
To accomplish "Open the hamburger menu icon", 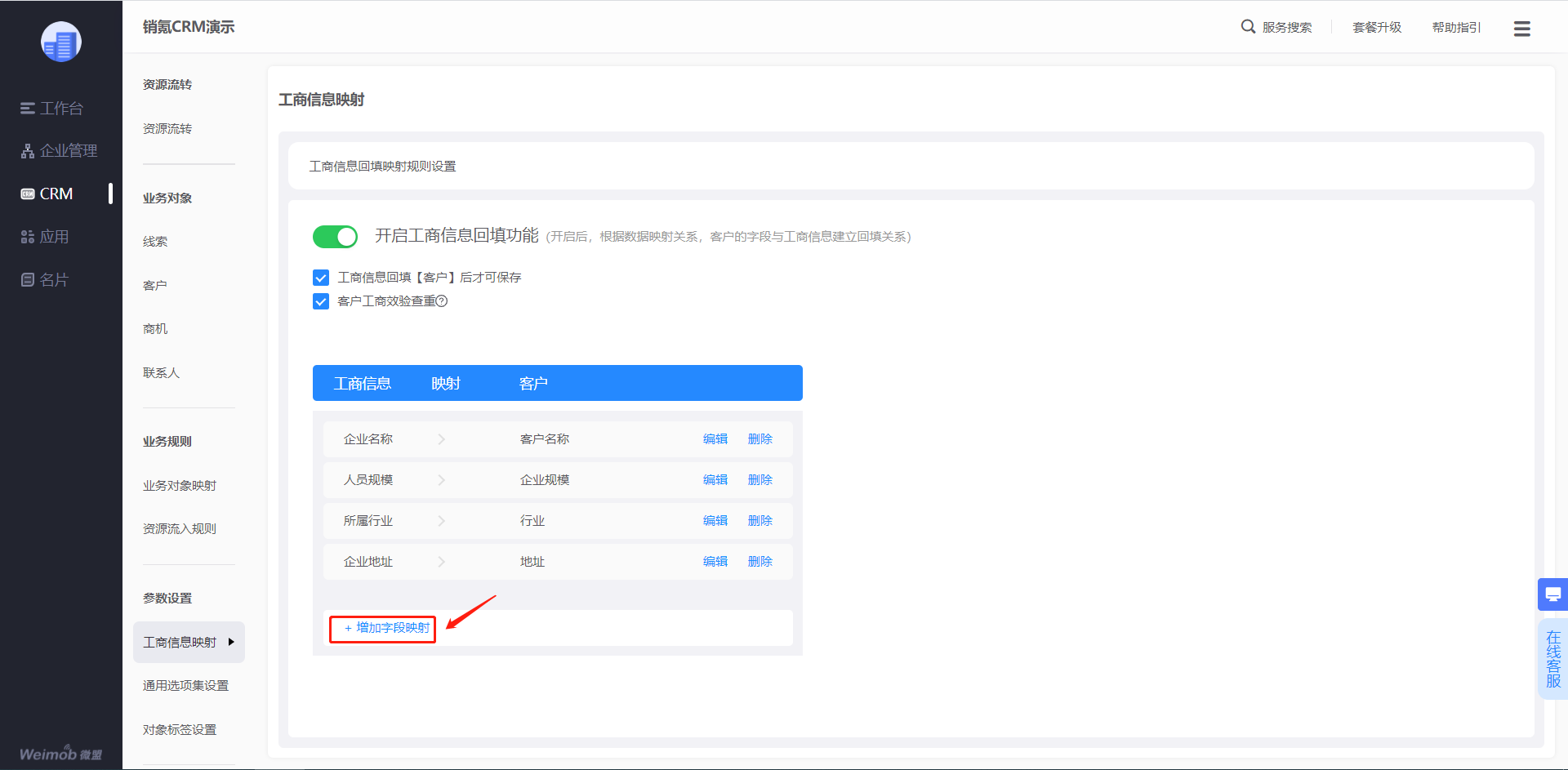I will [1522, 29].
